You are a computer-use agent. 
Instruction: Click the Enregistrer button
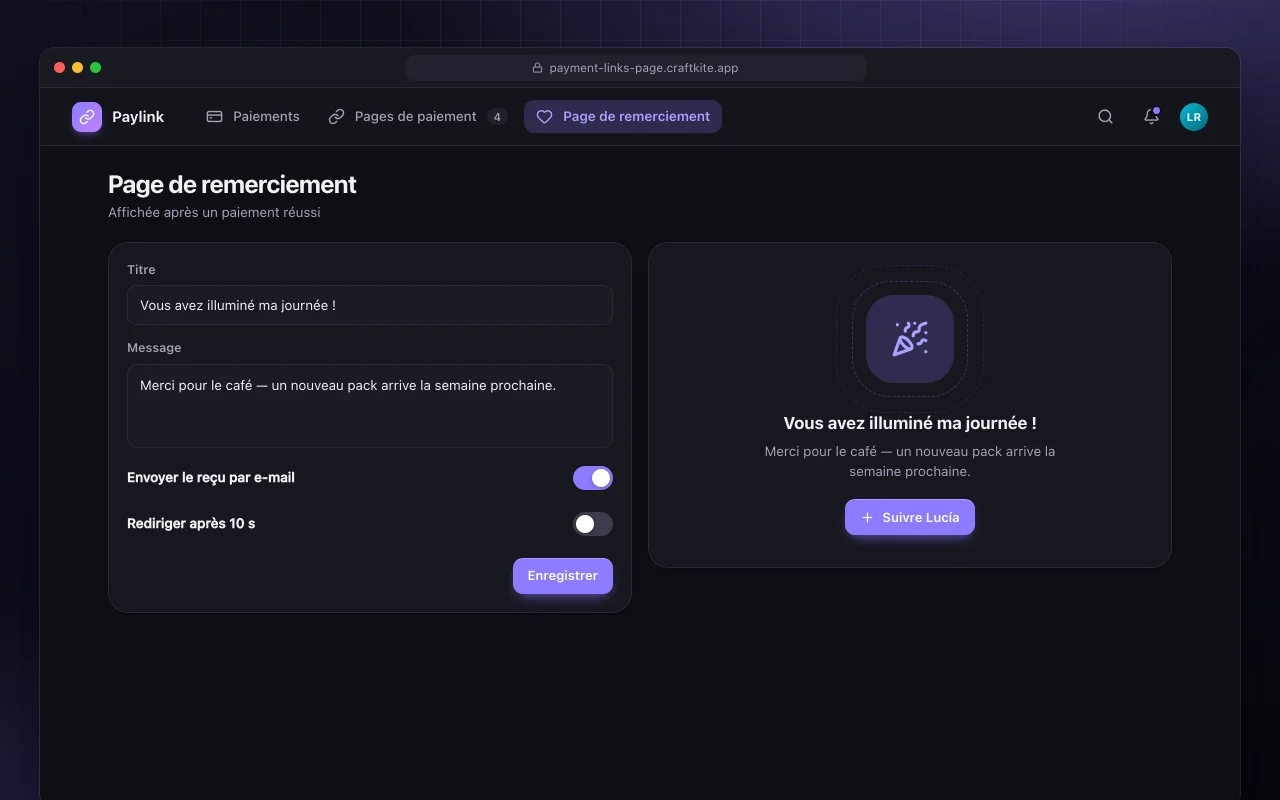563,576
